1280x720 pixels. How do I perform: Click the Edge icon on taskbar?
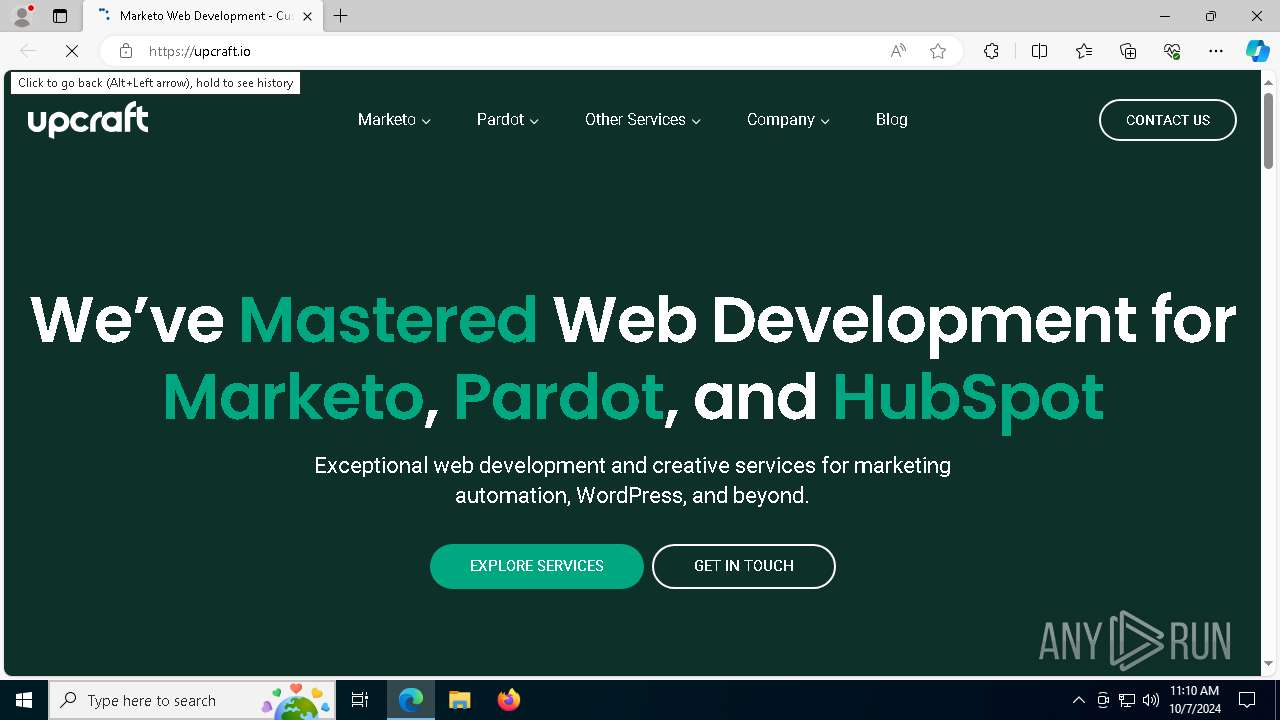point(411,700)
